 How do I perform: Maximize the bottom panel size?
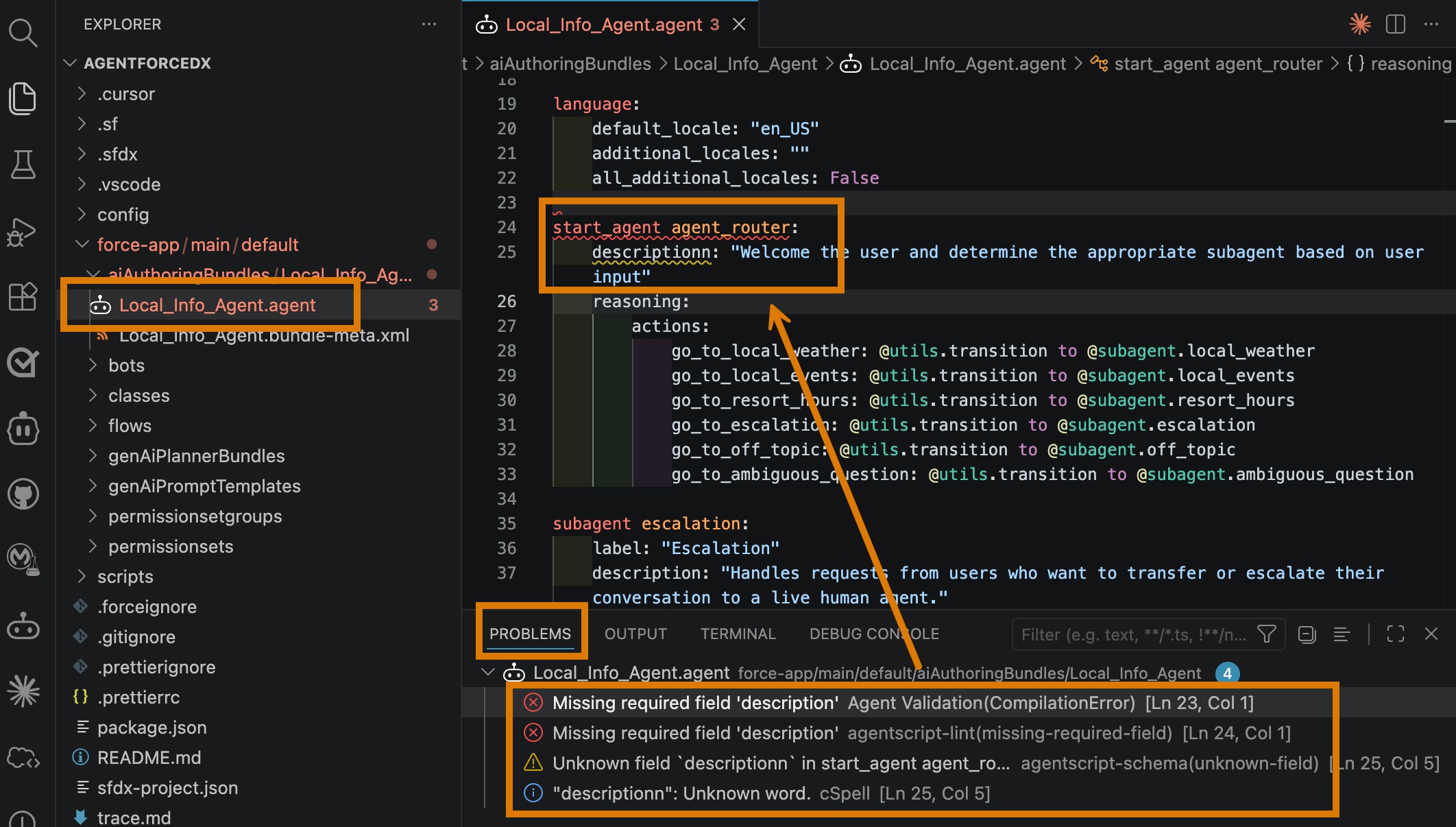click(1396, 634)
